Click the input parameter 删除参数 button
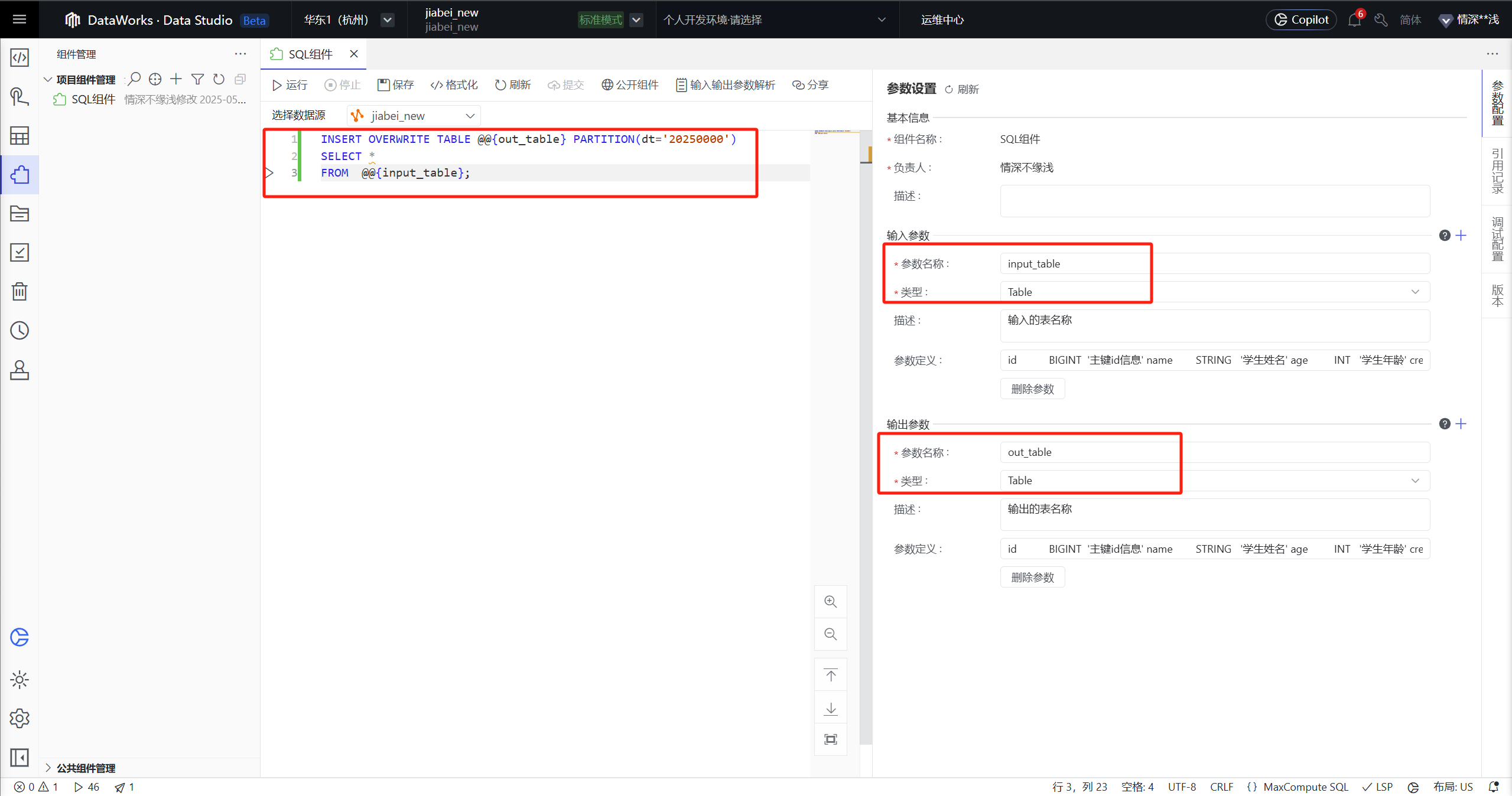Viewport: 1512px width, 796px height. (x=1032, y=389)
